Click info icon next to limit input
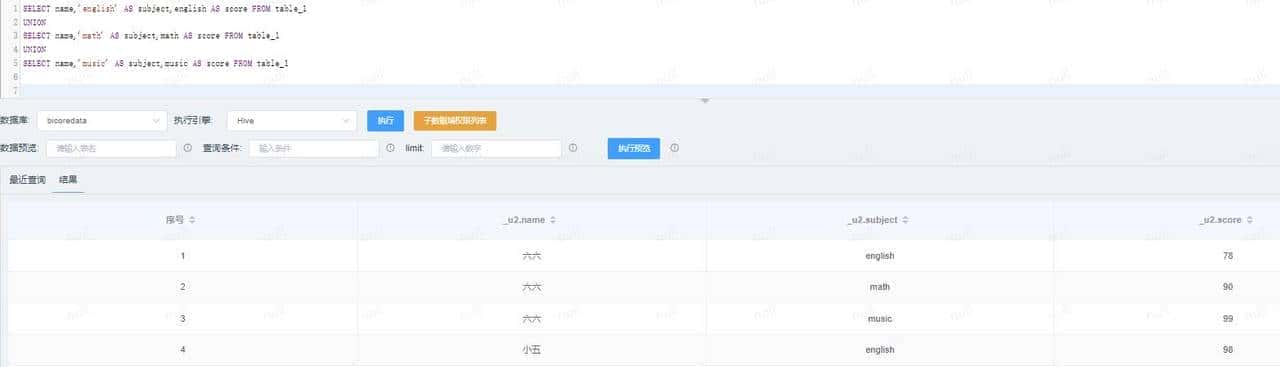 click(572, 148)
